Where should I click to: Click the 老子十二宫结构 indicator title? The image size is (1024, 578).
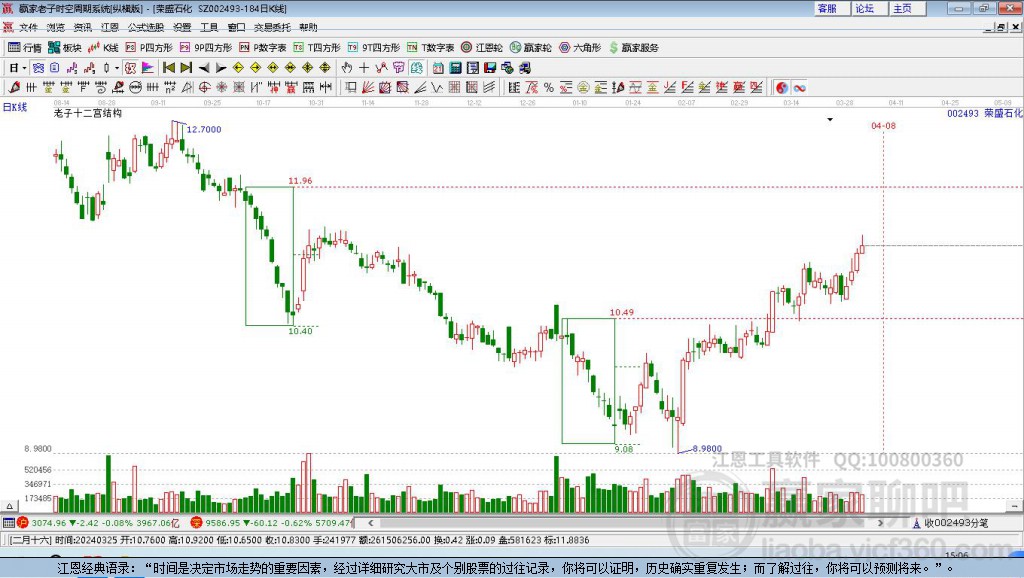88,113
